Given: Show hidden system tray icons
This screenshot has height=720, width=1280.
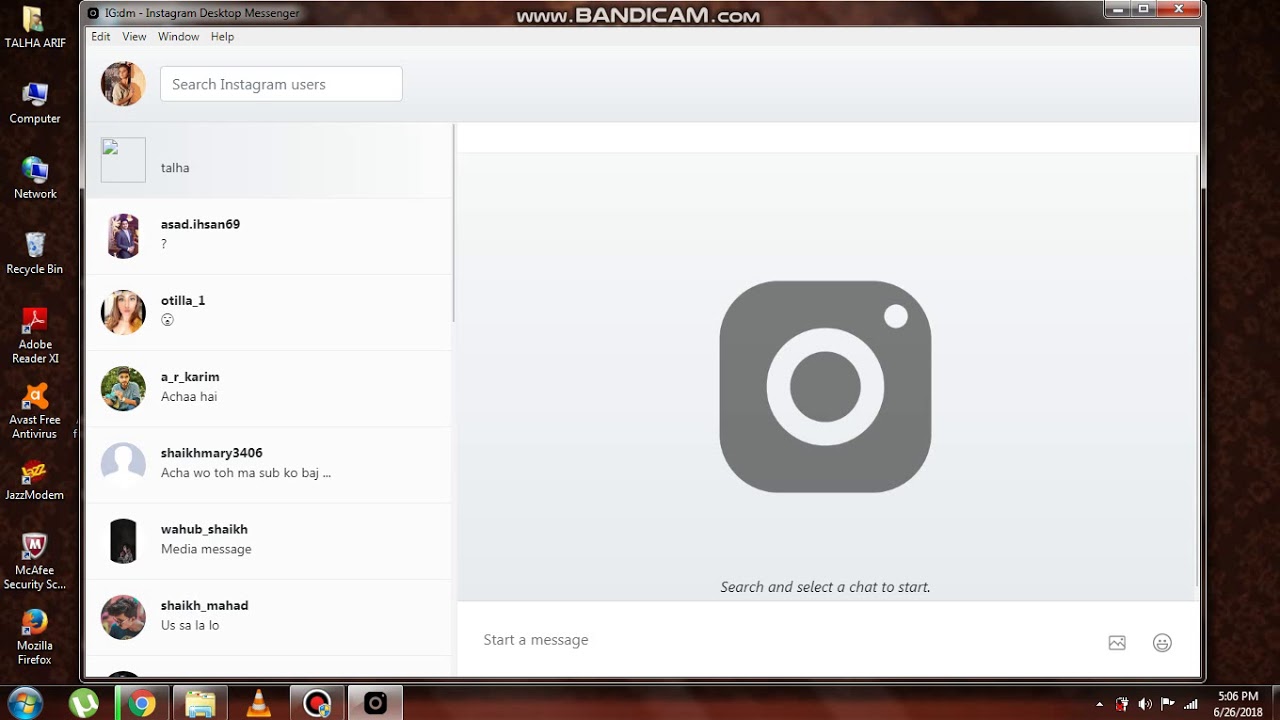Looking at the screenshot, I should pyautogui.click(x=1100, y=704).
